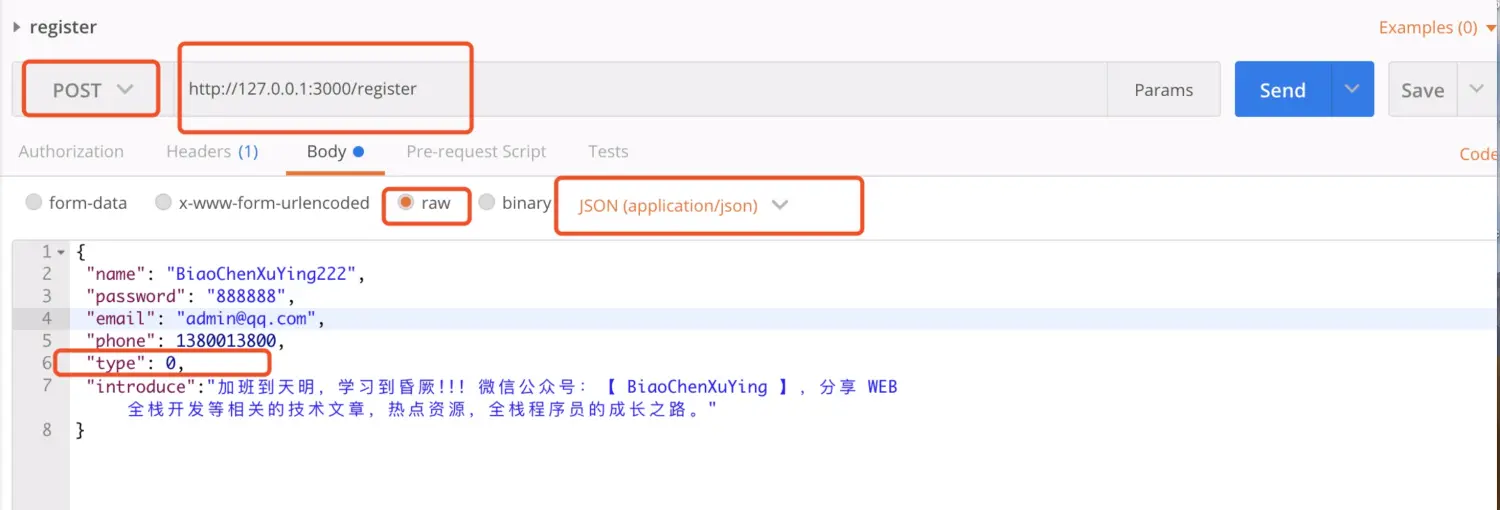This screenshot has width=1500, height=510.
Task: Switch to the Body tab
Action: [334, 152]
